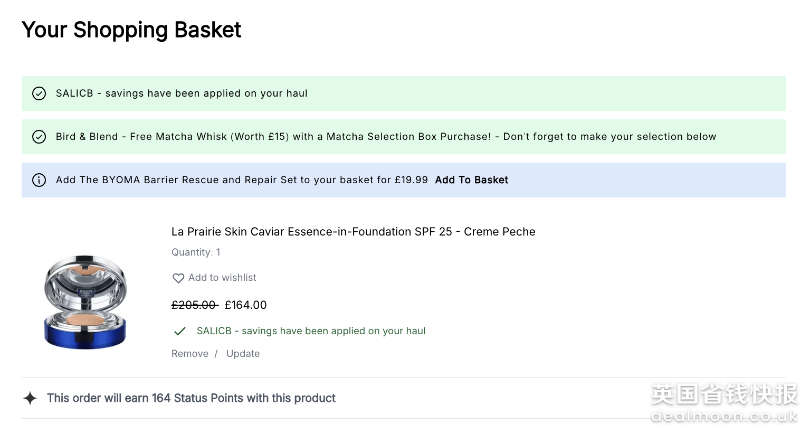Click the discounted £164.00 price
Screen dimensions: 800x433
point(246,306)
